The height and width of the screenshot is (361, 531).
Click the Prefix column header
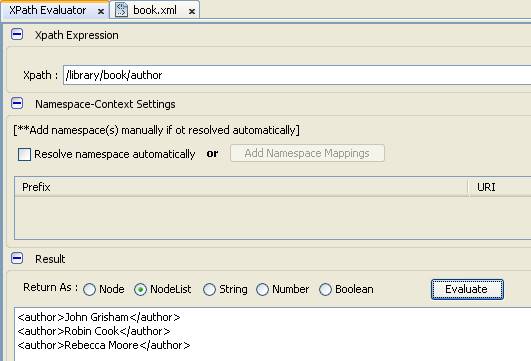tap(241, 187)
